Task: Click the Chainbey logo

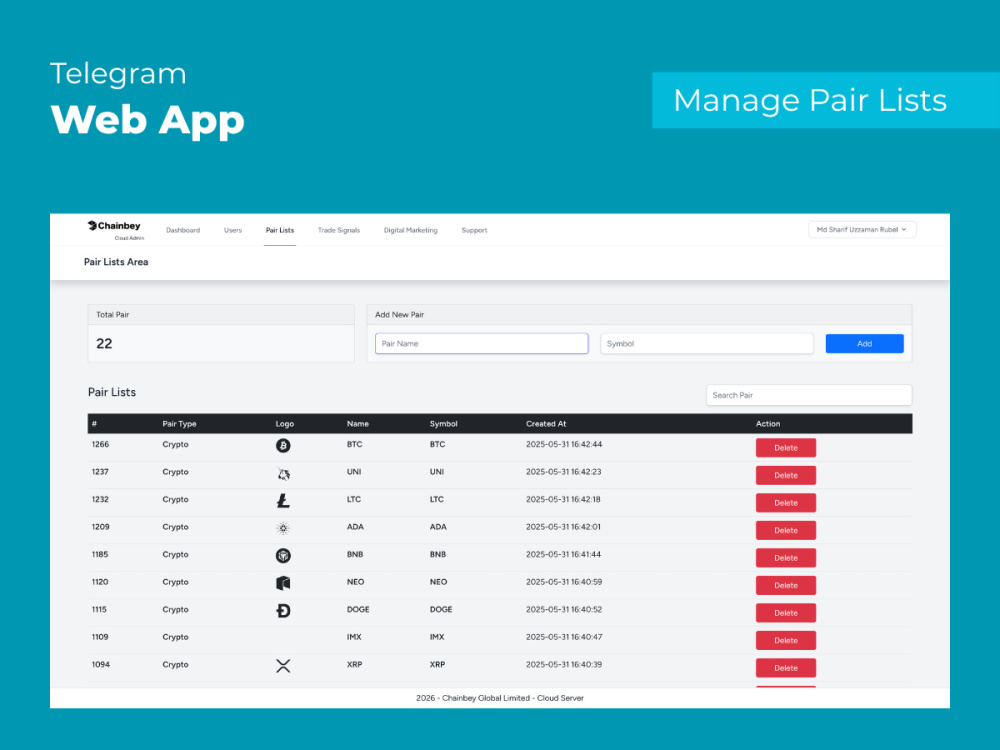Action: 115,230
